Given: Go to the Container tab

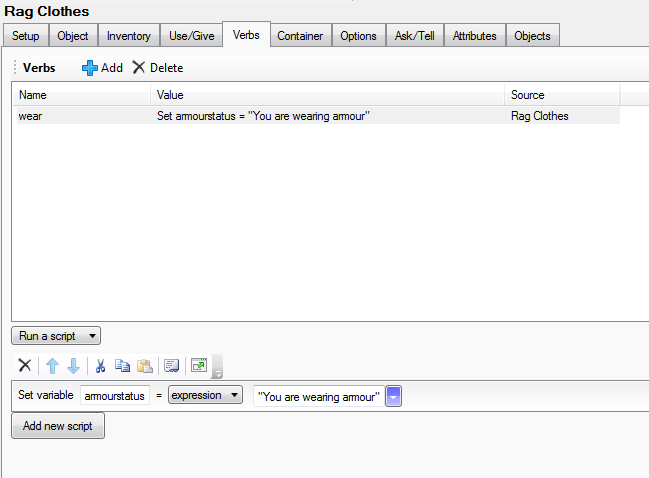Looking at the screenshot, I should point(300,36).
